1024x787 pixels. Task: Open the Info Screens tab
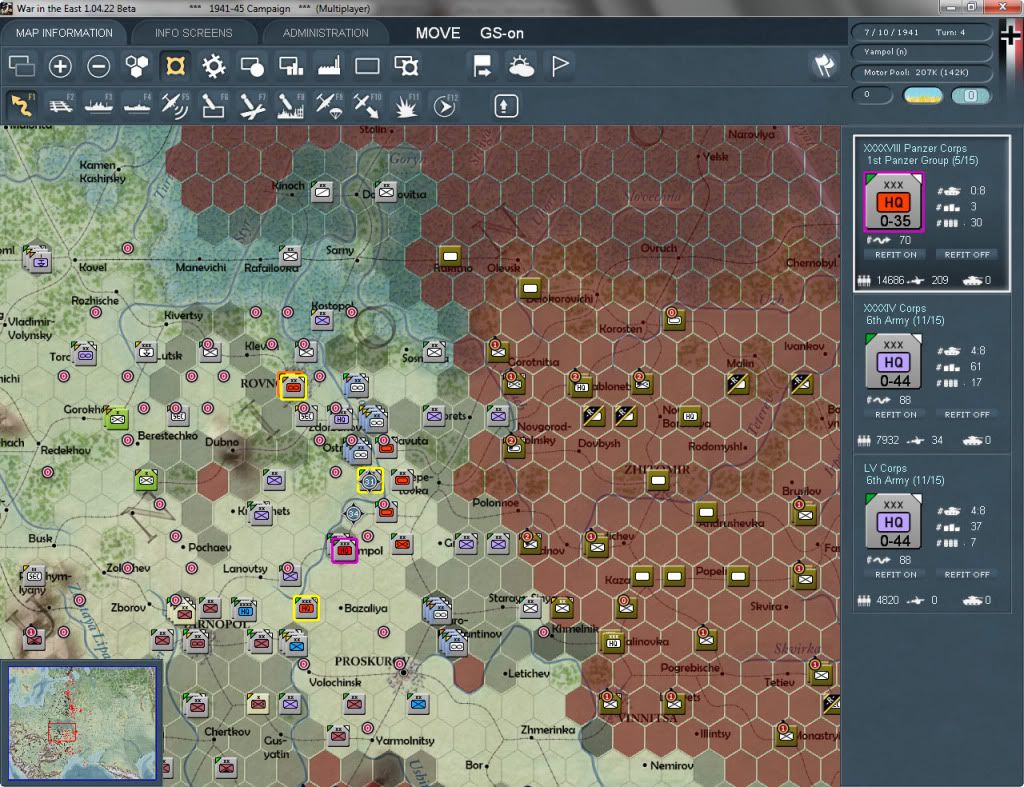[x=193, y=33]
